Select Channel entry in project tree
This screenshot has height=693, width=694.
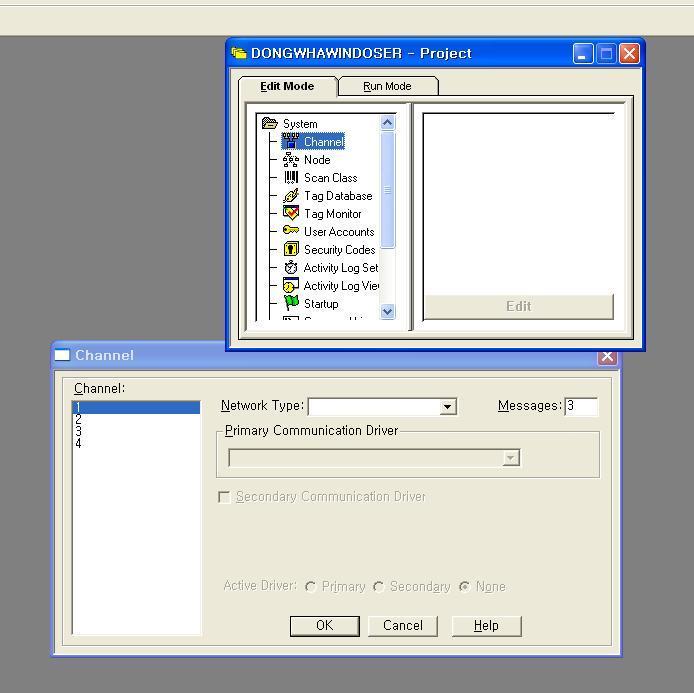(324, 142)
